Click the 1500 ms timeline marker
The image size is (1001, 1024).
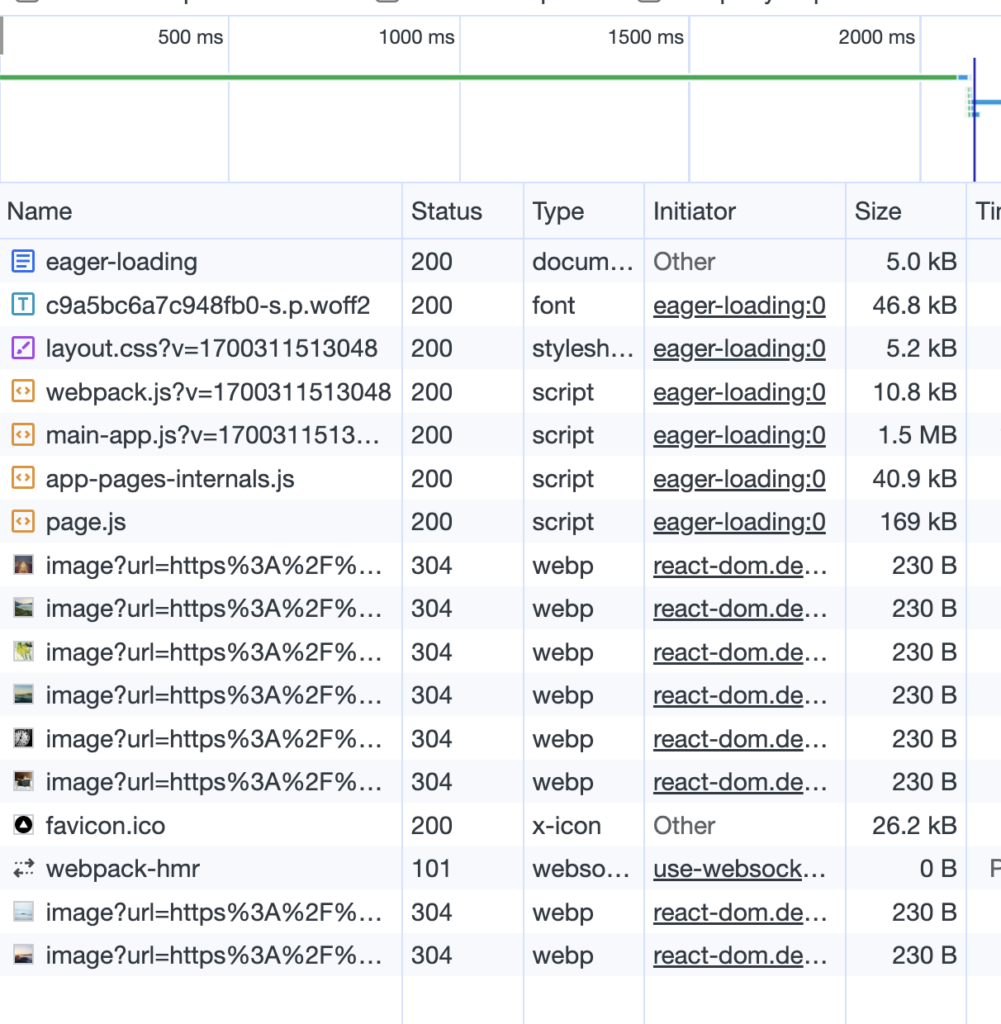pyautogui.click(x=646, y=37)
